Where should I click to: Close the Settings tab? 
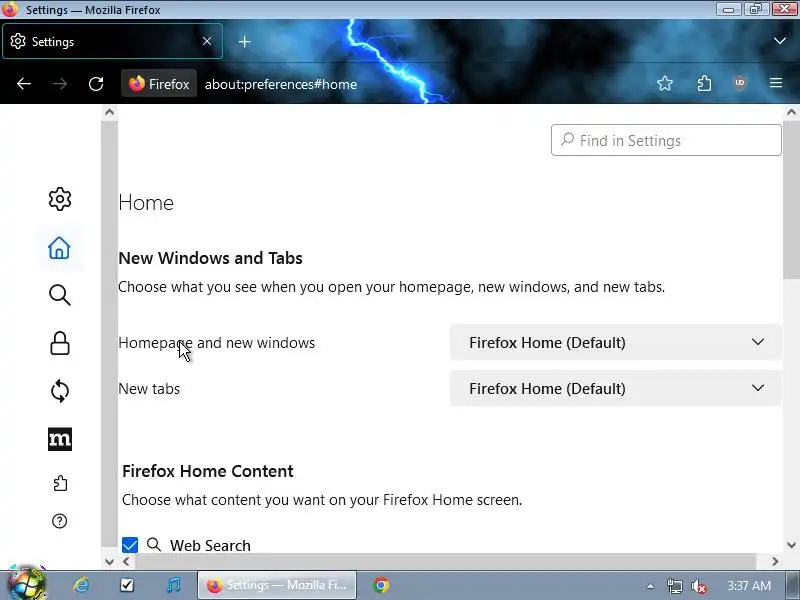click(207, 41)
